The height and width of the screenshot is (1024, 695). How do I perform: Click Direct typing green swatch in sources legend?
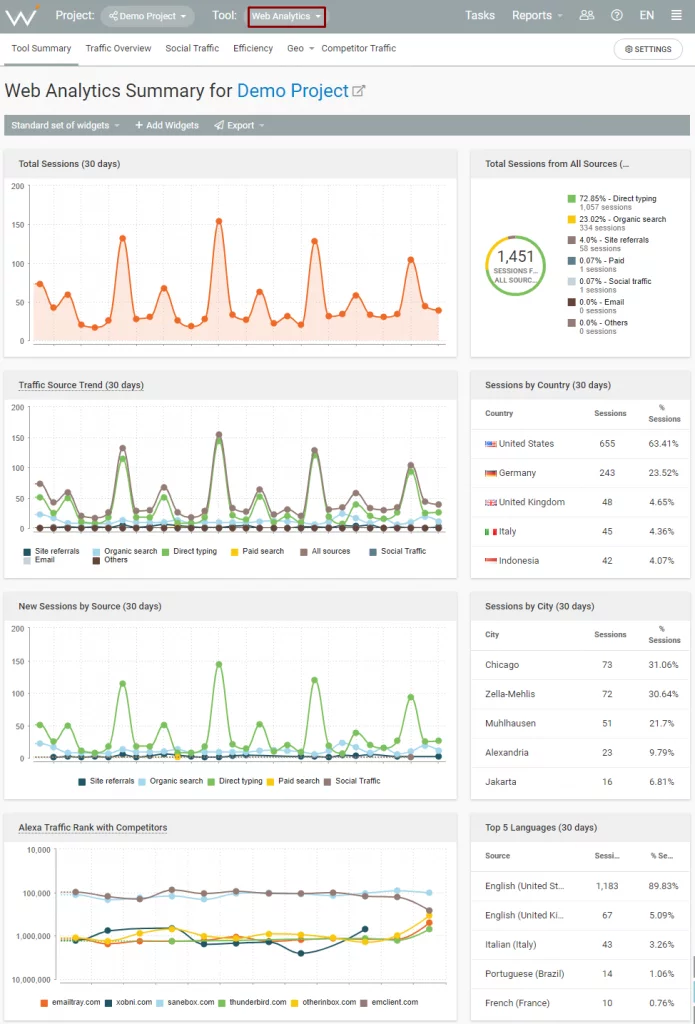[x=572, y=199]
